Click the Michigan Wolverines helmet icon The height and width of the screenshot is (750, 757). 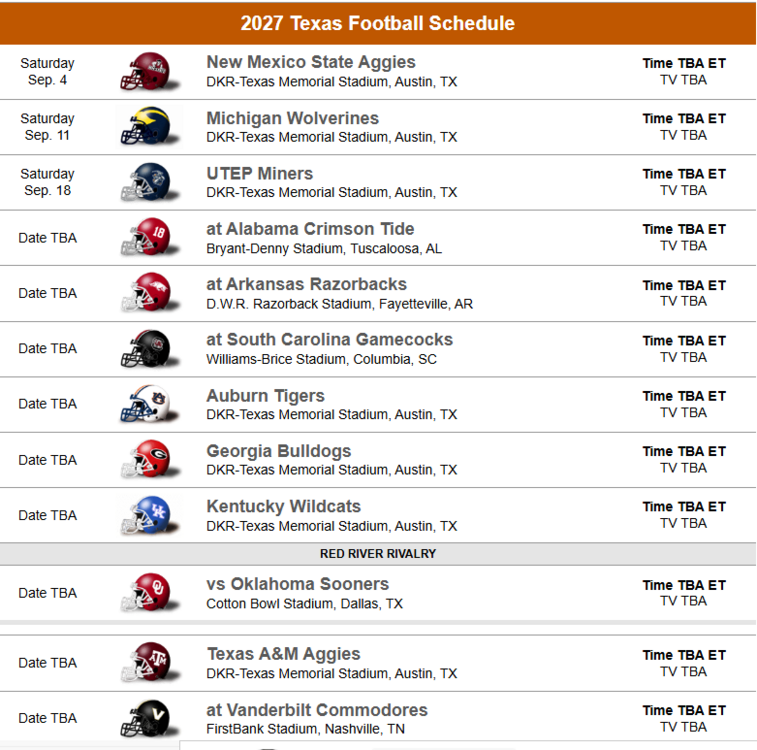145,127
